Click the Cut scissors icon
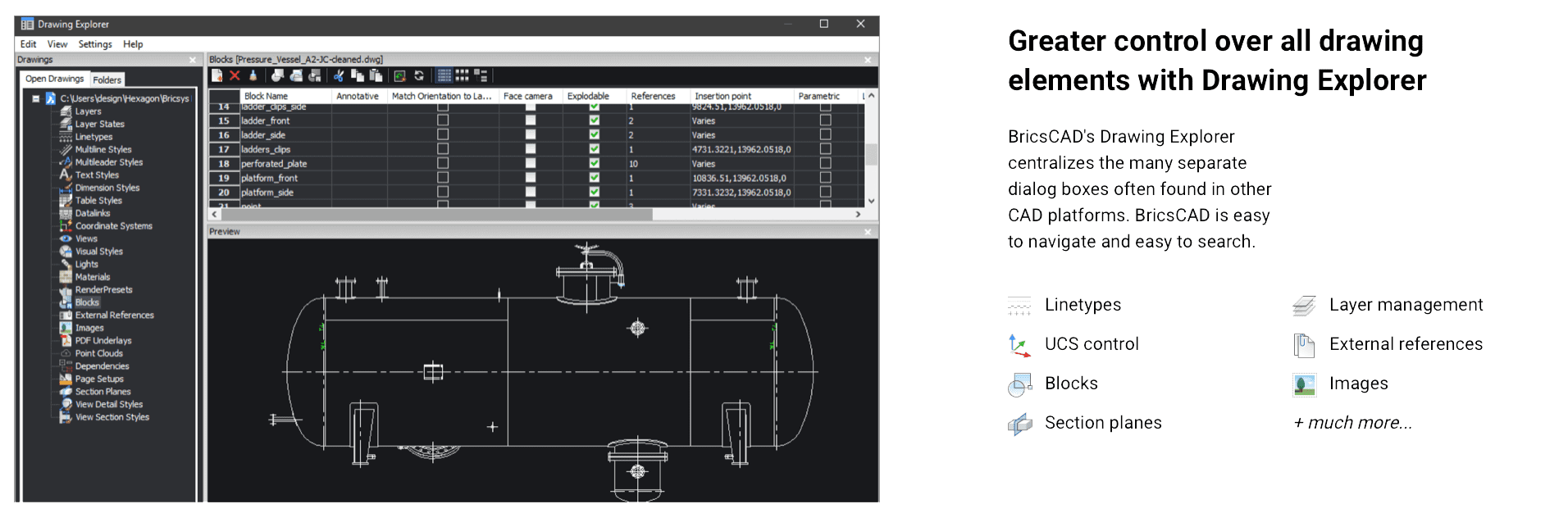 coord(338,76)
